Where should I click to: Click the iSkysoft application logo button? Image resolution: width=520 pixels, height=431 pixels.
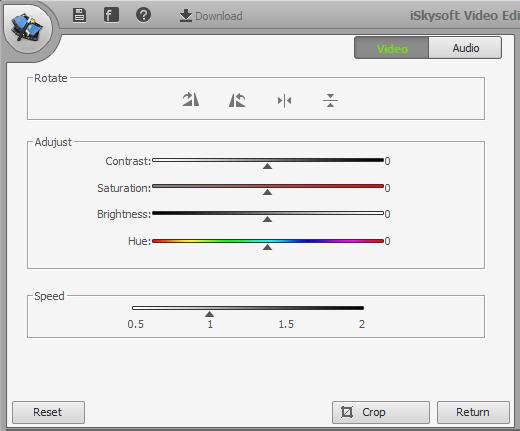click(x=28, y=29)
